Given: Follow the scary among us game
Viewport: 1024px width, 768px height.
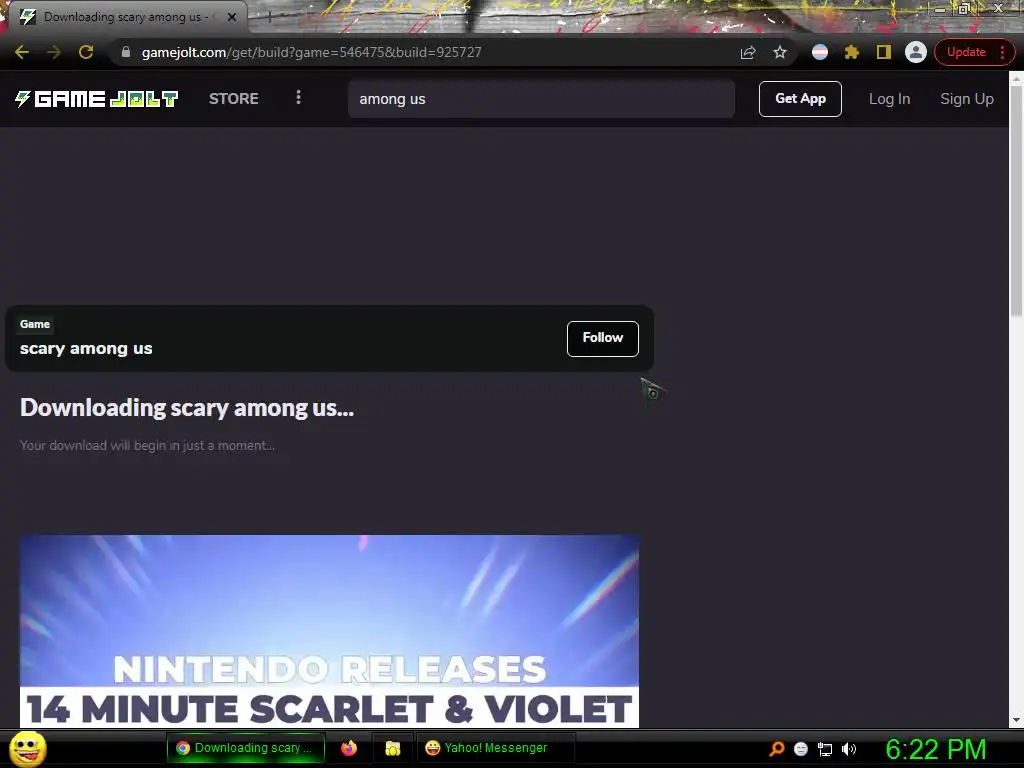Looking at the screenshot, I should (602, 338).
